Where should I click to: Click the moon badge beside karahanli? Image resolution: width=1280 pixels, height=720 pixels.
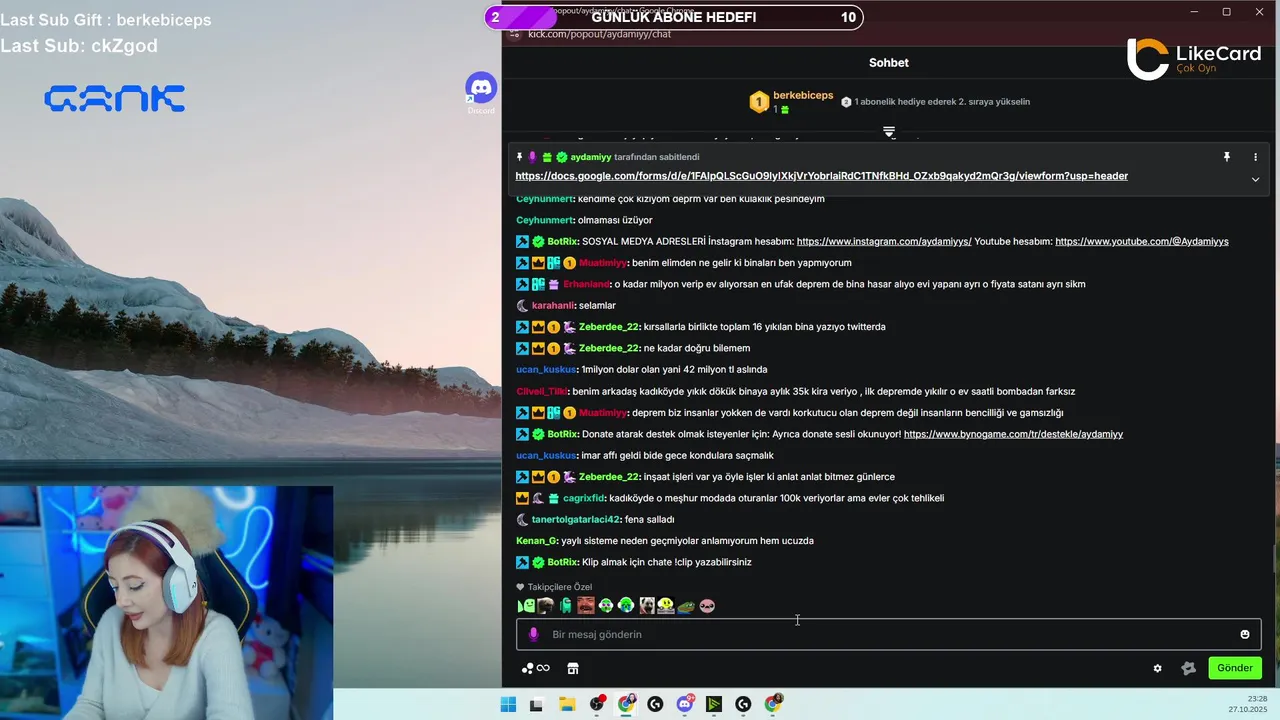[522, 305]
